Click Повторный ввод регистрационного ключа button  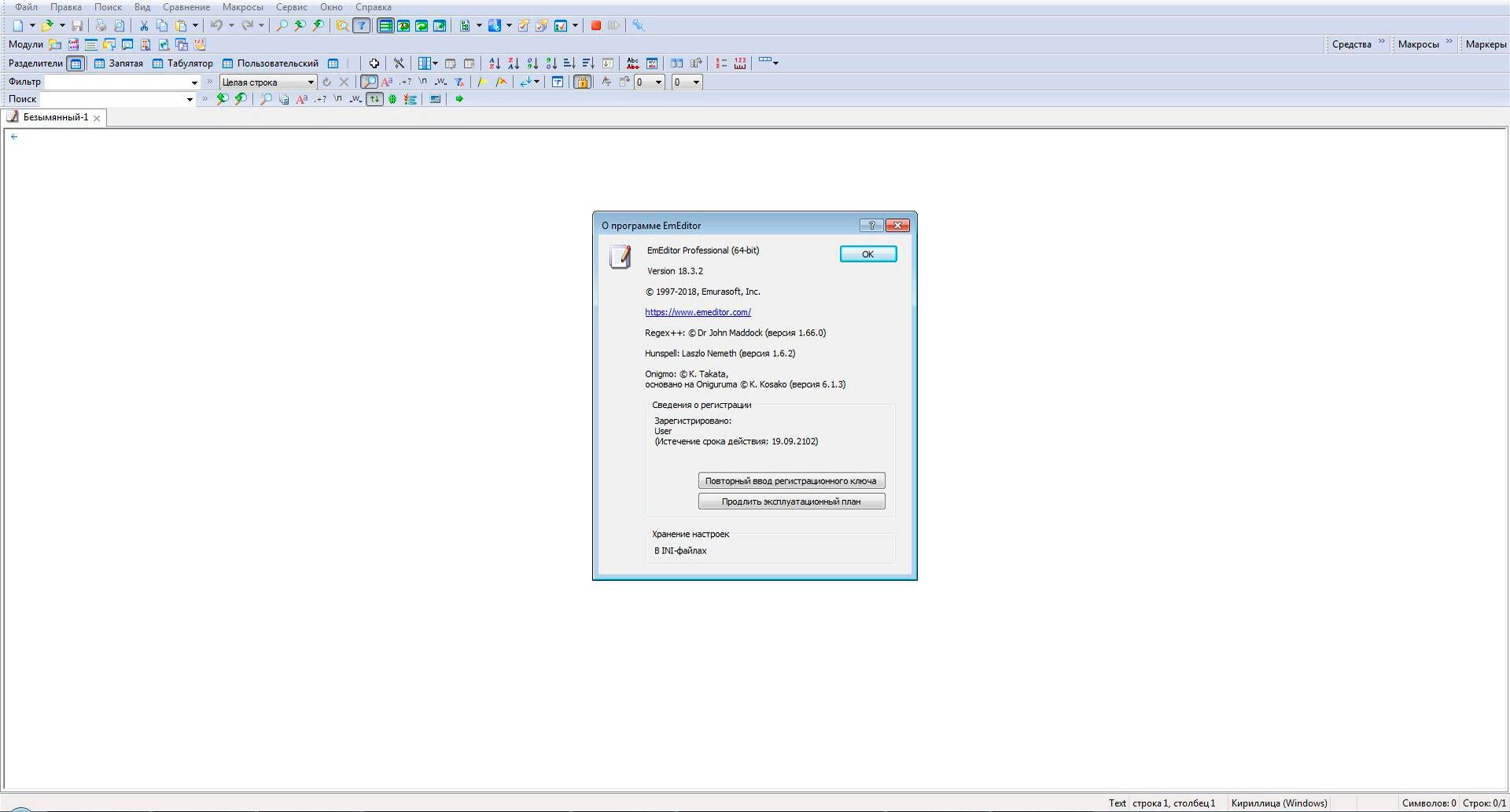coord(791,480)
